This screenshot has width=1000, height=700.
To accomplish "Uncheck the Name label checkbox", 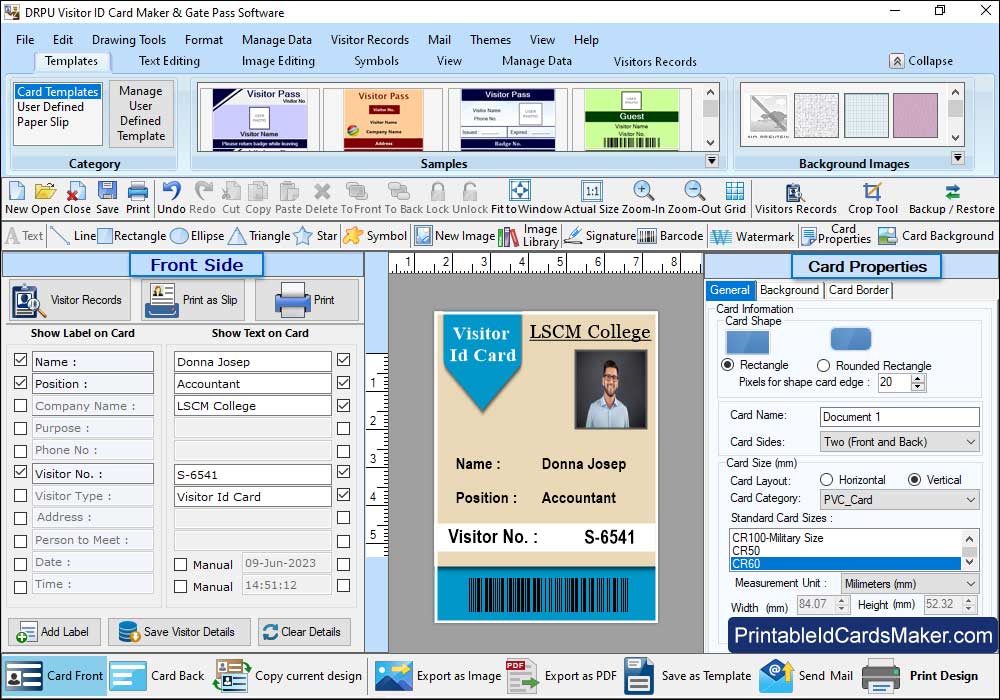I will (x=20, y=360).
